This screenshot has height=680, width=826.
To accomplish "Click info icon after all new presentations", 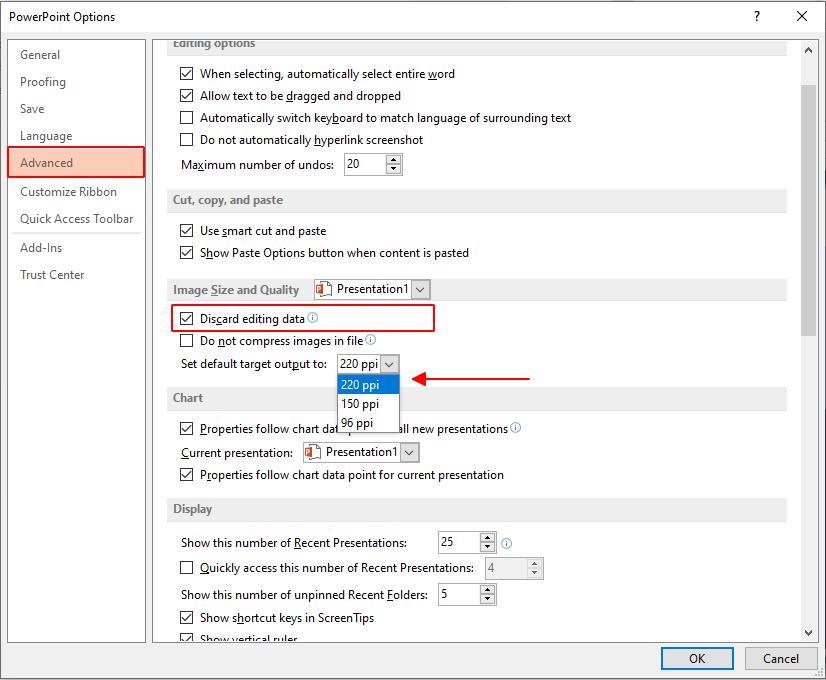I will (516, 428).
